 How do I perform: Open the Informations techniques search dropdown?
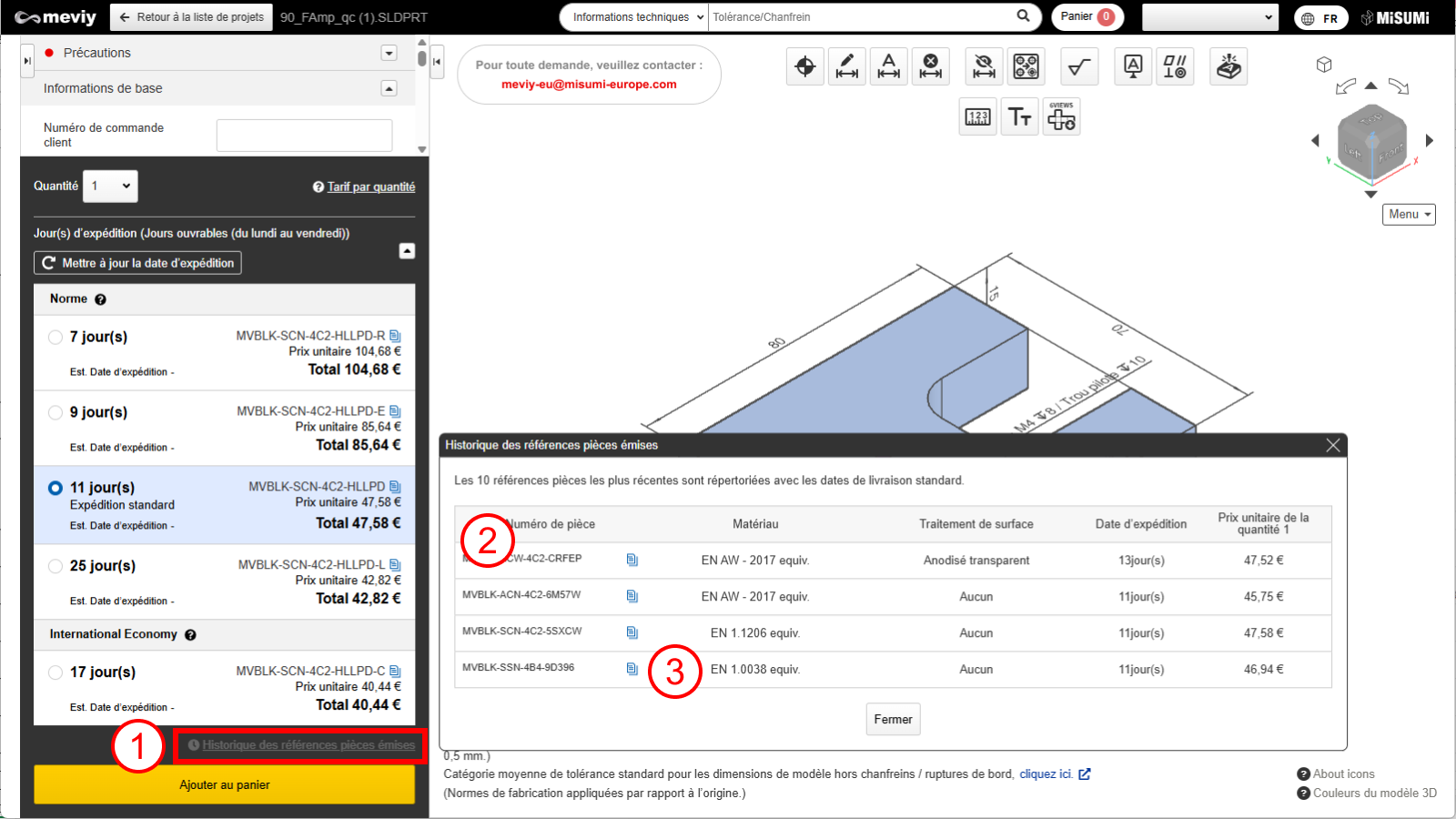[634, 17]
